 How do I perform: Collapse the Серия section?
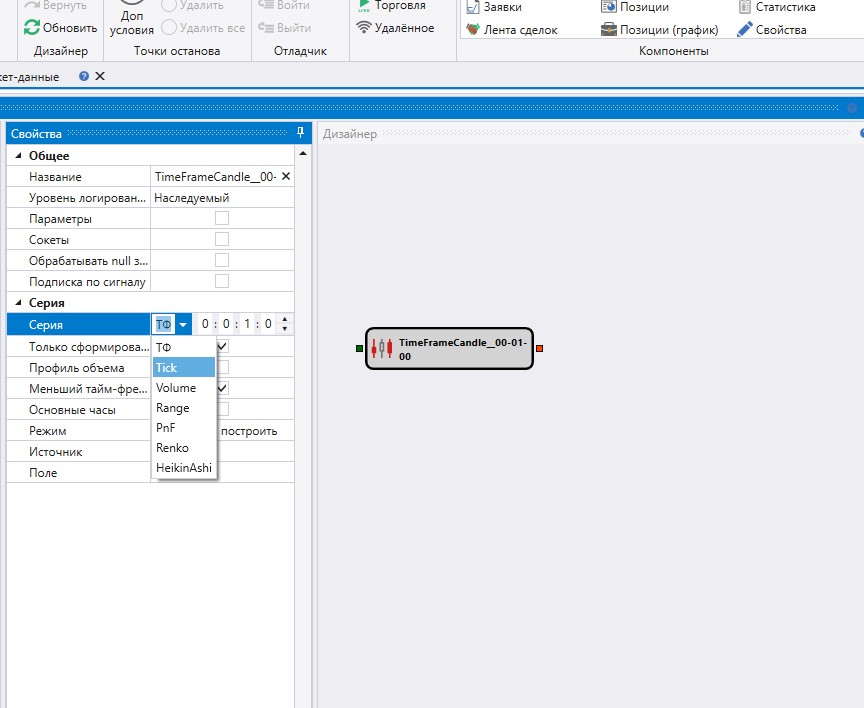coord(17,303)
